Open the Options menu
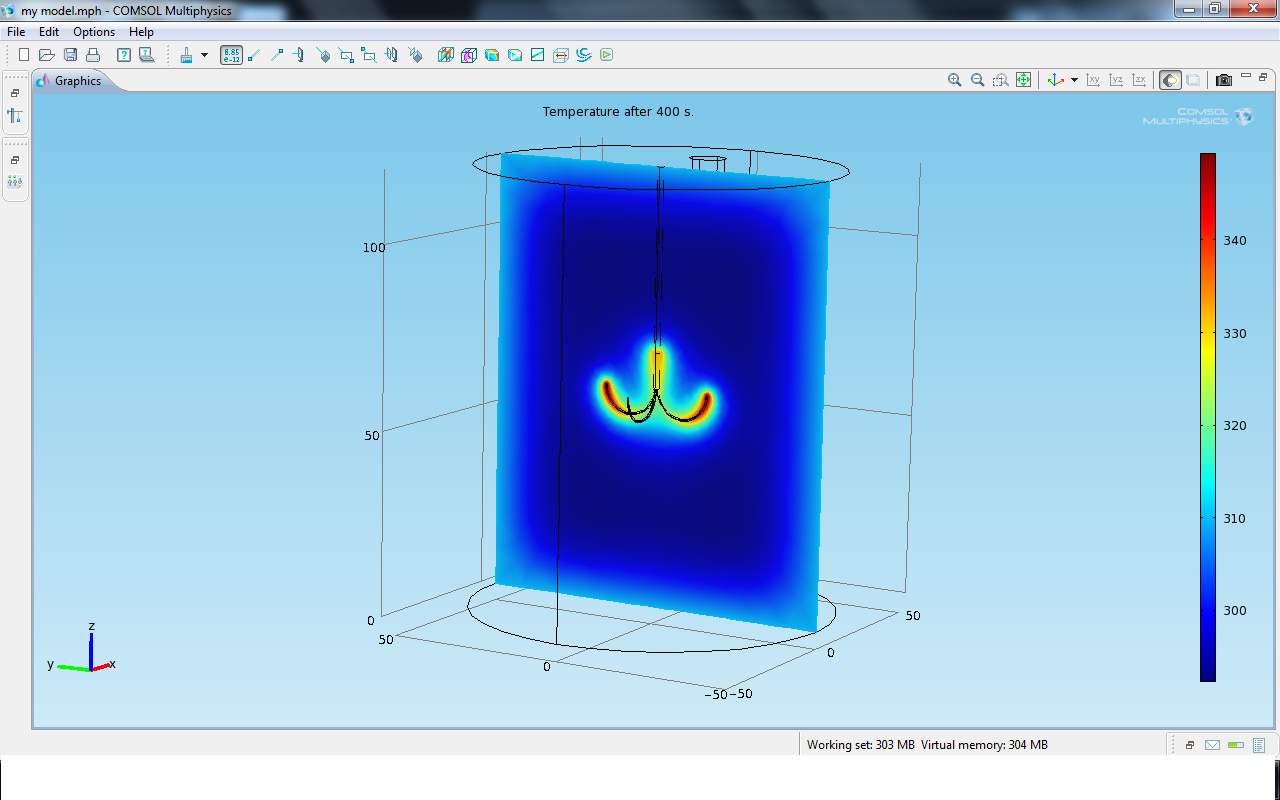This screenshot has height=800, width=1280. click(94, 32)
